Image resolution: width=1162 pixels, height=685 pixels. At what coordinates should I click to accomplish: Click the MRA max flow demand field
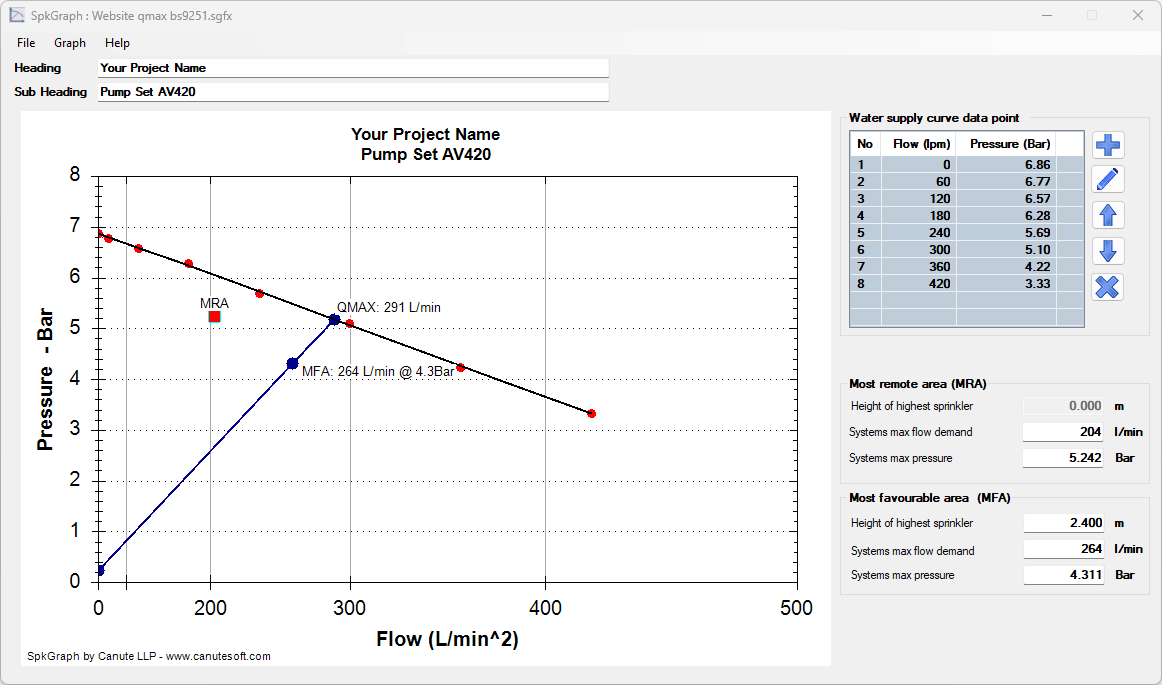[1064, 431]
